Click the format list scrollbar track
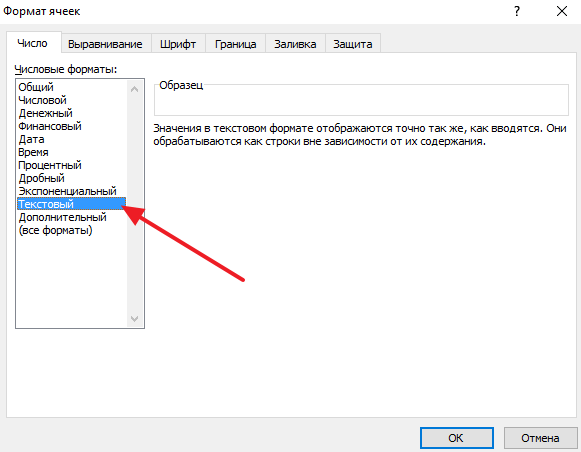The width and height of the screenshot is (581, 452). (x=135, y=204)
